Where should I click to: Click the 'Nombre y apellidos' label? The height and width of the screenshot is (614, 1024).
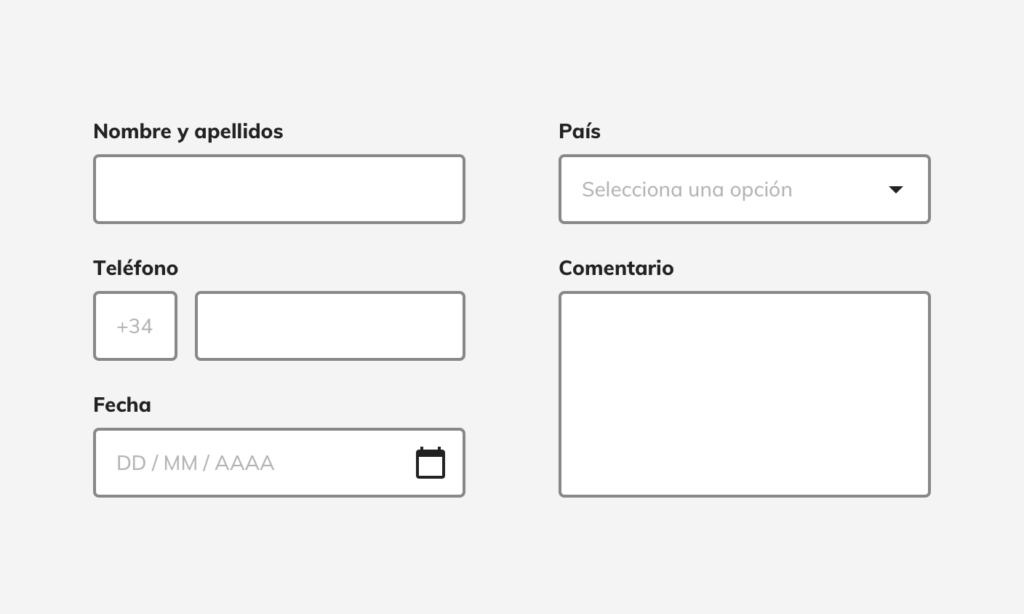tap(188, 131)
